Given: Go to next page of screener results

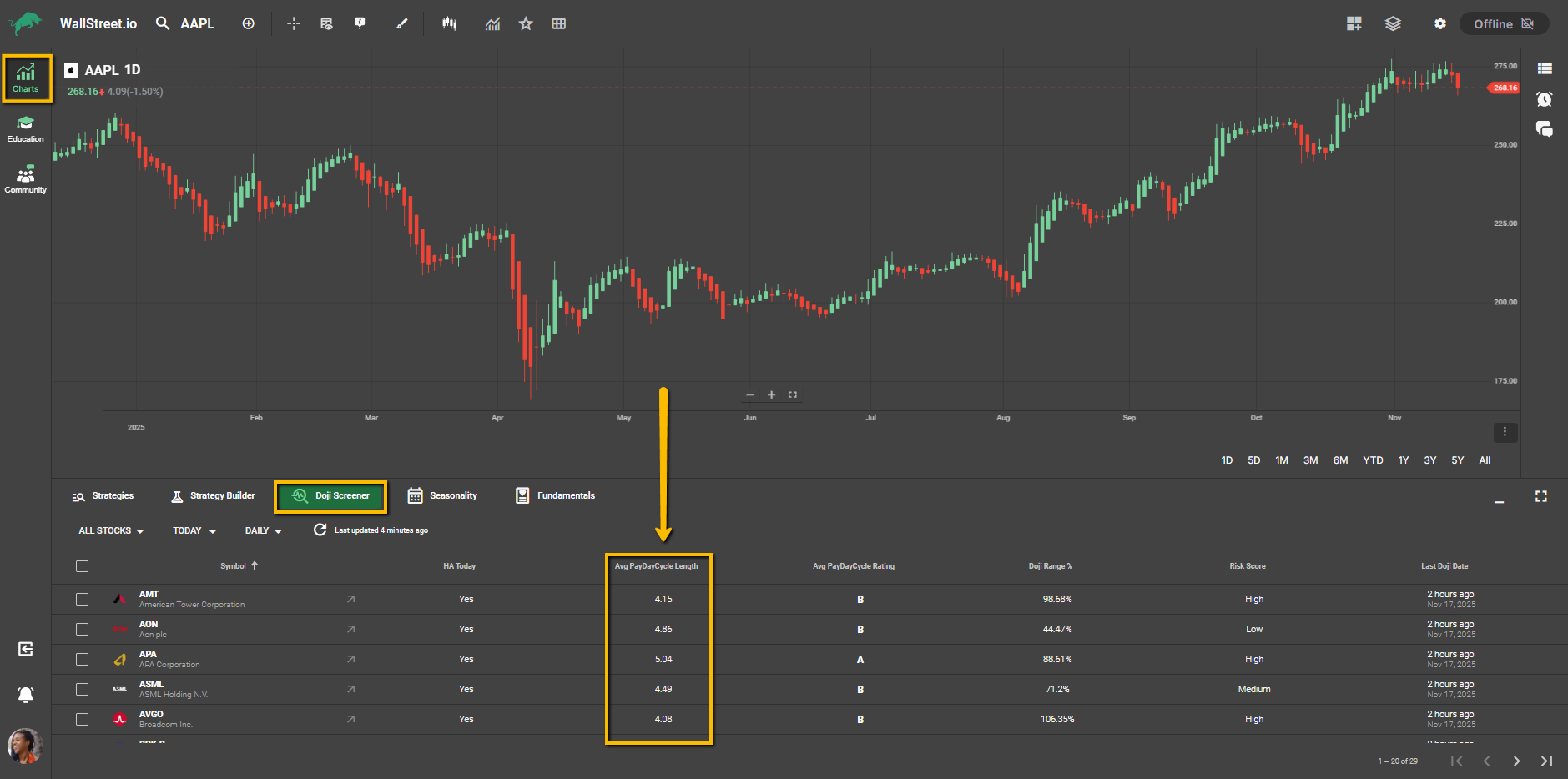Looking at the screenshot, I should [1516, 761].
